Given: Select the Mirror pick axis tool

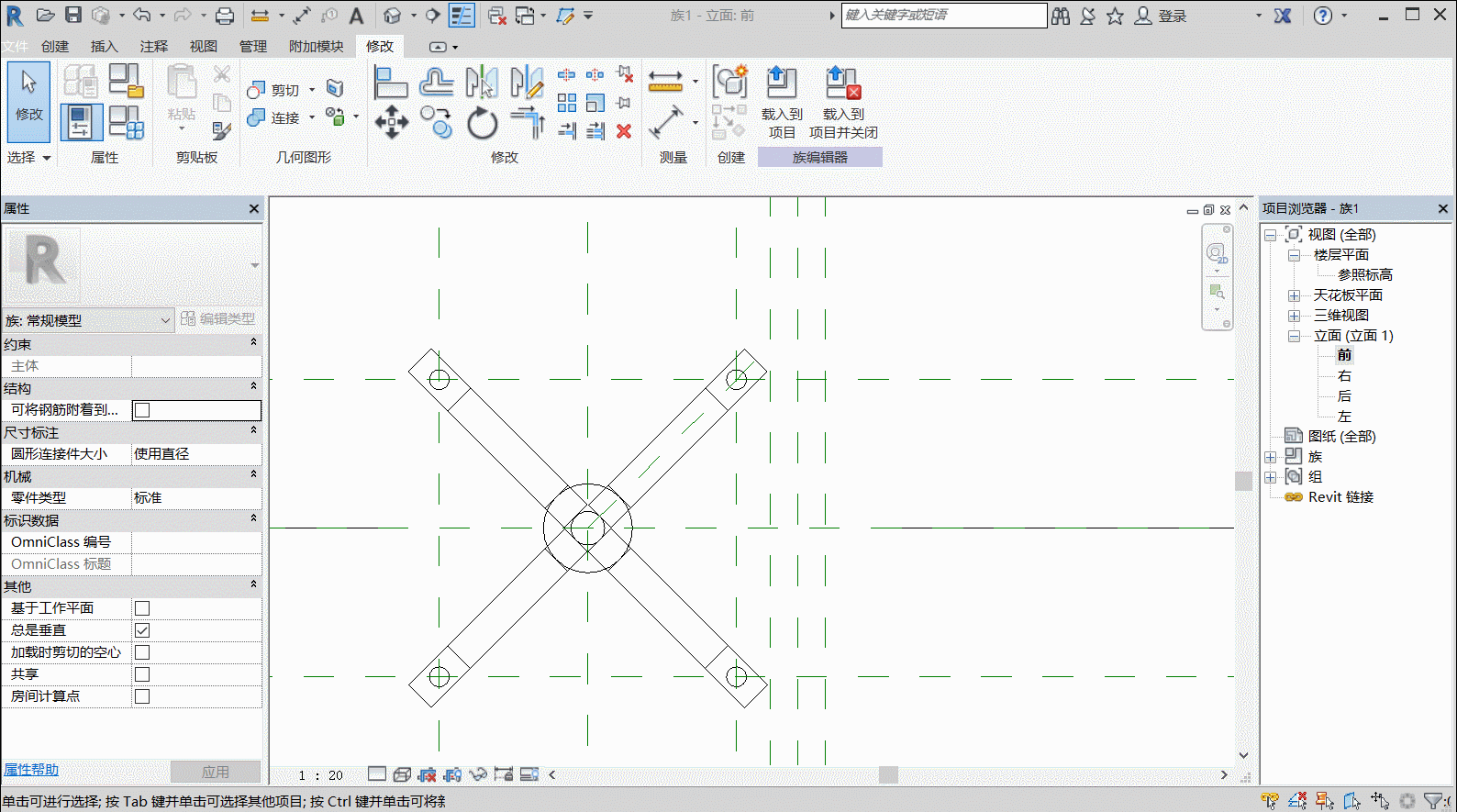Looking at the screenshot, I should pyautogui.click(x=482, y=83).
